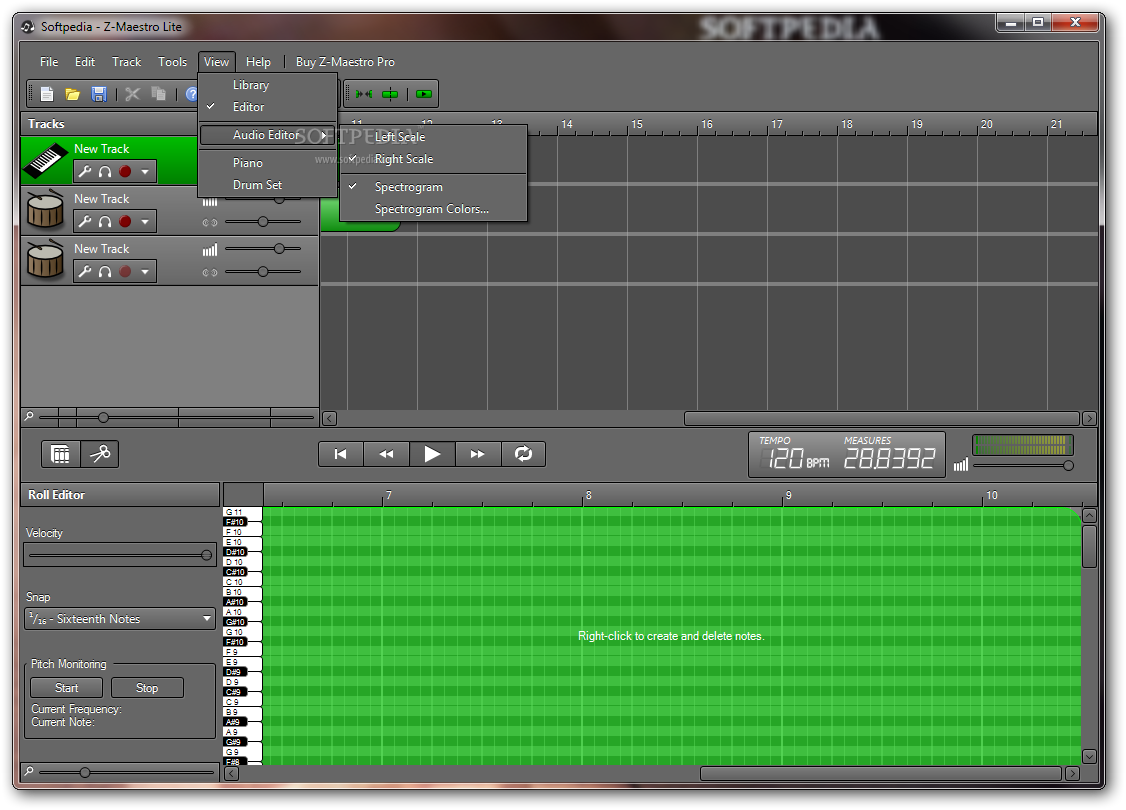Screen dimensions: 1126x810
Task: Click the green converging arrows toolbar icon
Action: 364,94
